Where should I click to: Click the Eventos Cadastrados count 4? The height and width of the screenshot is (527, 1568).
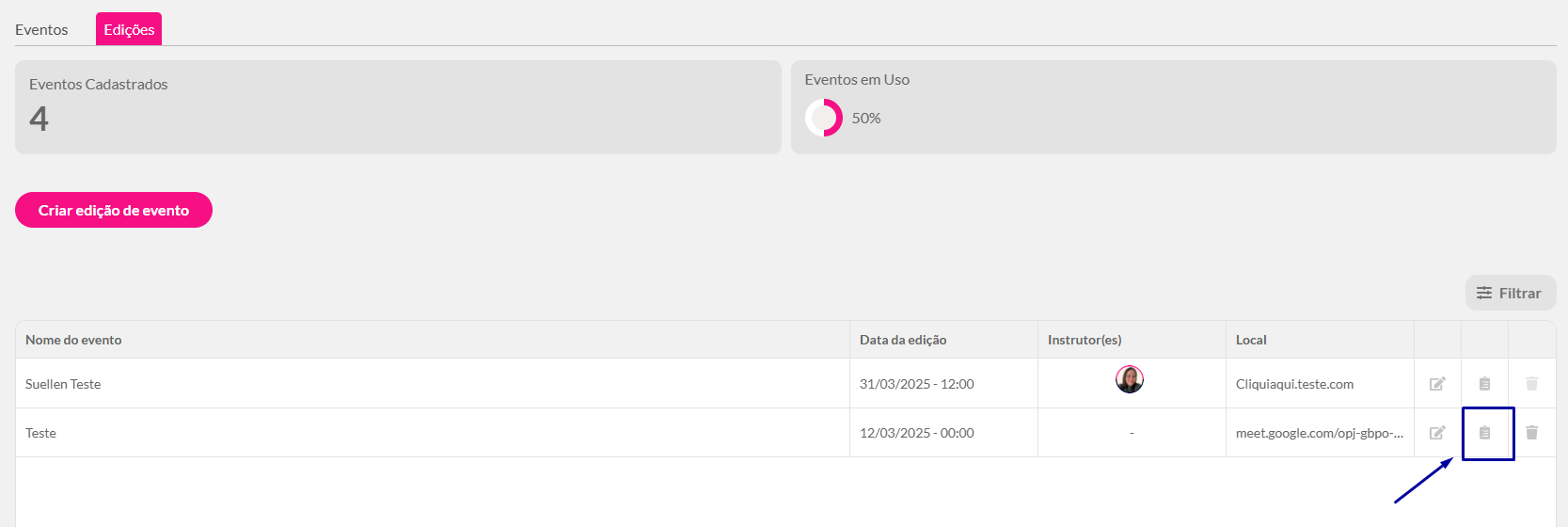pyautogui.click(x=39, y=119)
